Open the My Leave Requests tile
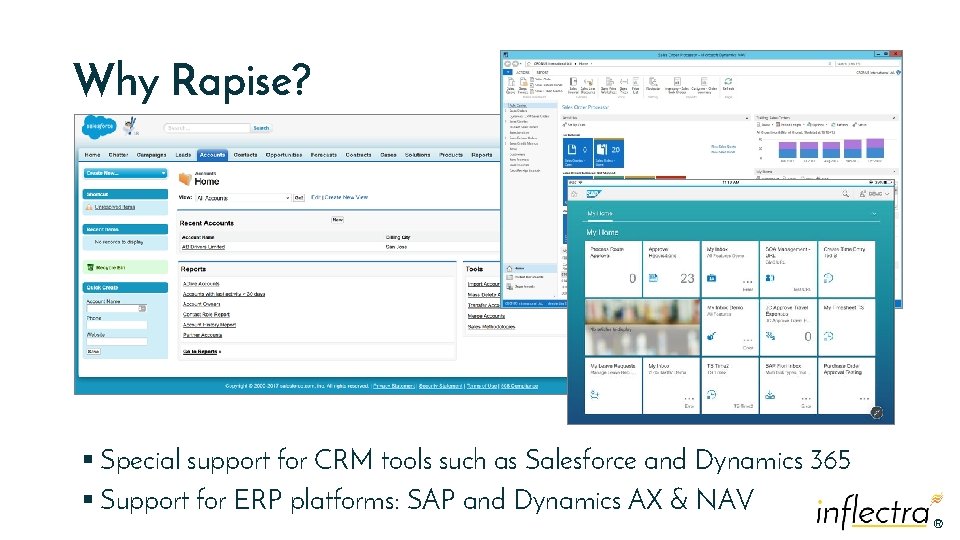Screen dimensions: 960x540 click(613, 386)
